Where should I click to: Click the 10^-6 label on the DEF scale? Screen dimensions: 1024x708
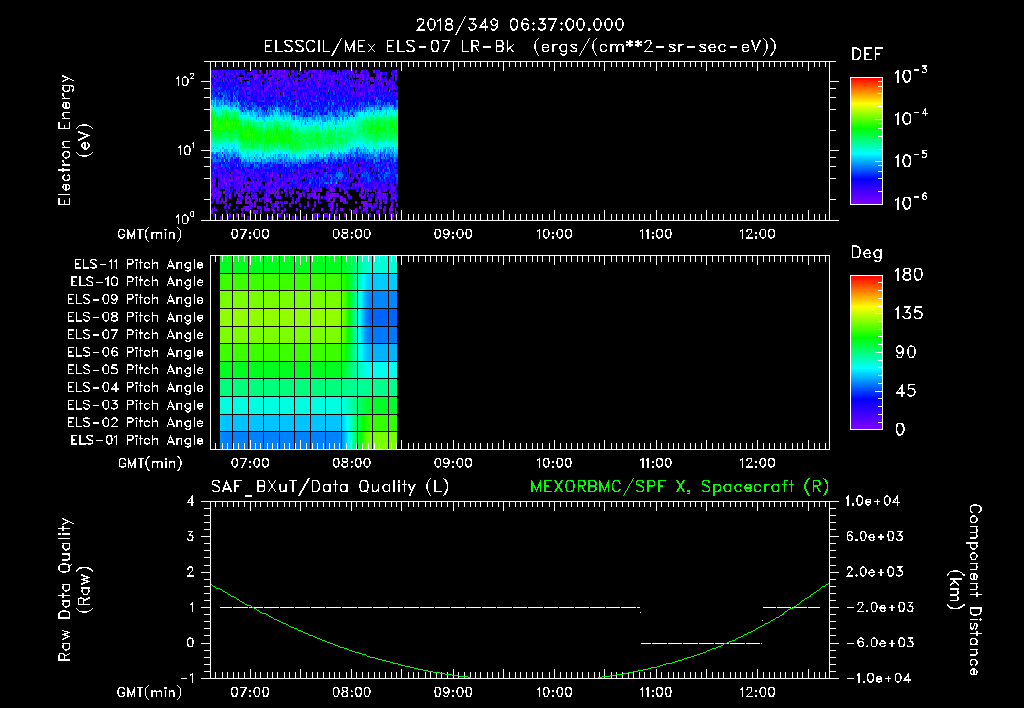tap(910, 202)
